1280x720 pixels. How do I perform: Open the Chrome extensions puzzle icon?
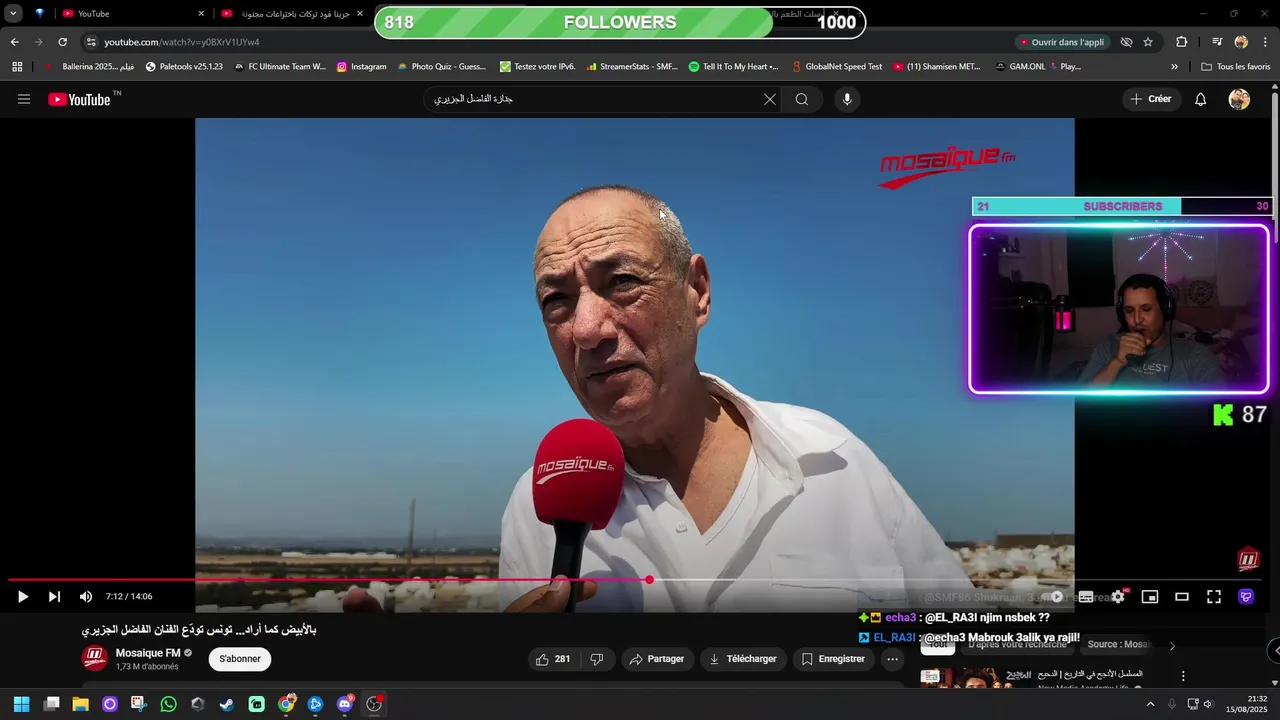click(x=1182, y=42)
